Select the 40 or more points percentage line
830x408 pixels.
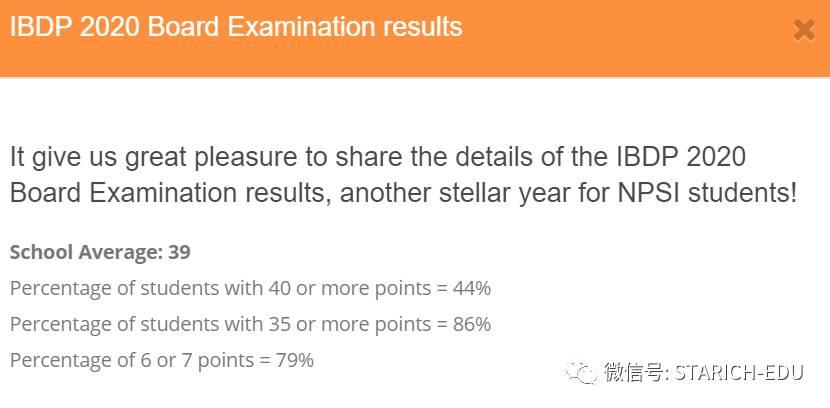tap(250, 288)
